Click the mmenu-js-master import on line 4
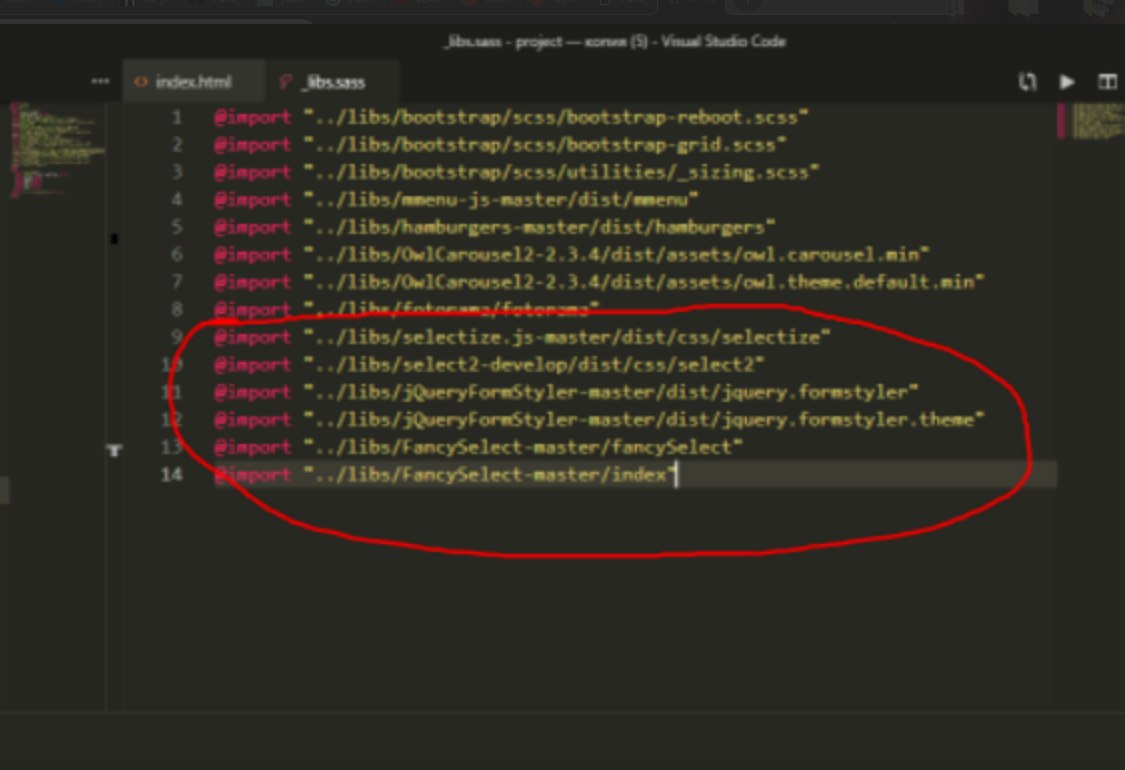The image size is (1125, 770). (456, 199)
